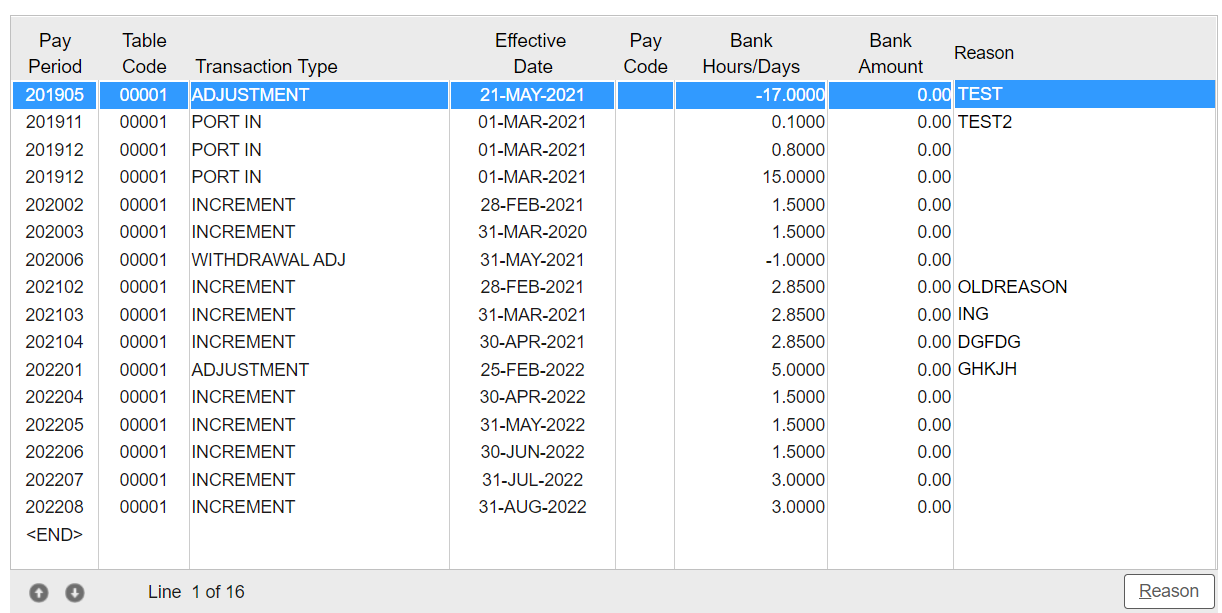The width and height of the screenshot is (1222, 613).
Task: Select the 25-FEB-2022 effective date cell
Action: pyautogui.click(x=532, y=370)
